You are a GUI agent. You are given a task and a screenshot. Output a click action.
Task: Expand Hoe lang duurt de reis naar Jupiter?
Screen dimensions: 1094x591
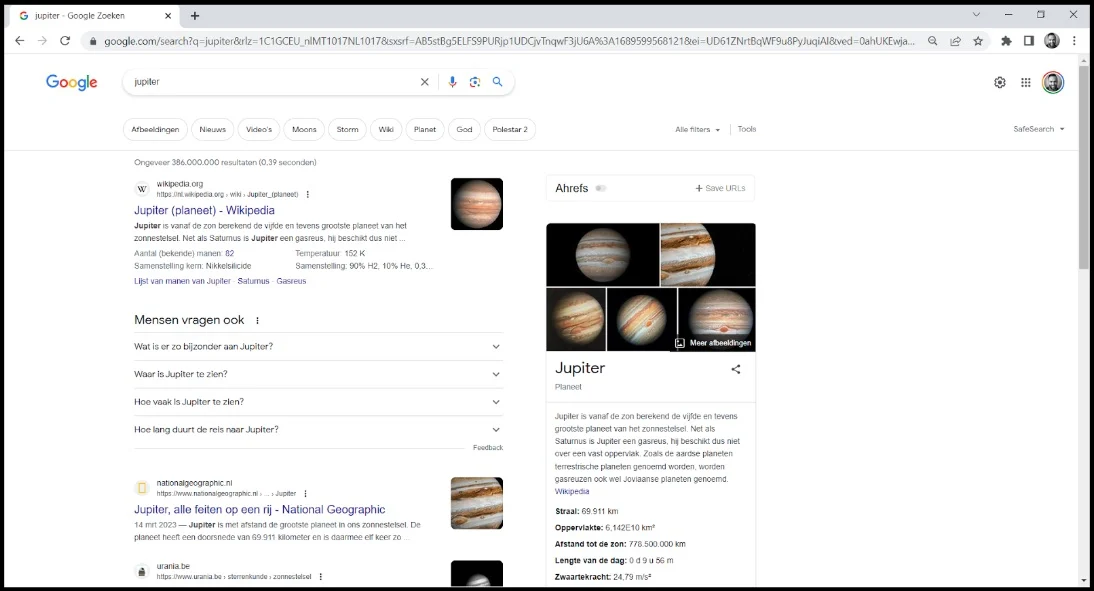click(x=318, y=430)
